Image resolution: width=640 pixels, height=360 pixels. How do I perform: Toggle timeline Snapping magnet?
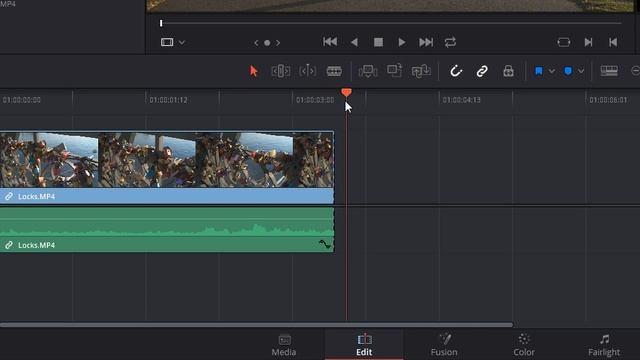[456, 71]
